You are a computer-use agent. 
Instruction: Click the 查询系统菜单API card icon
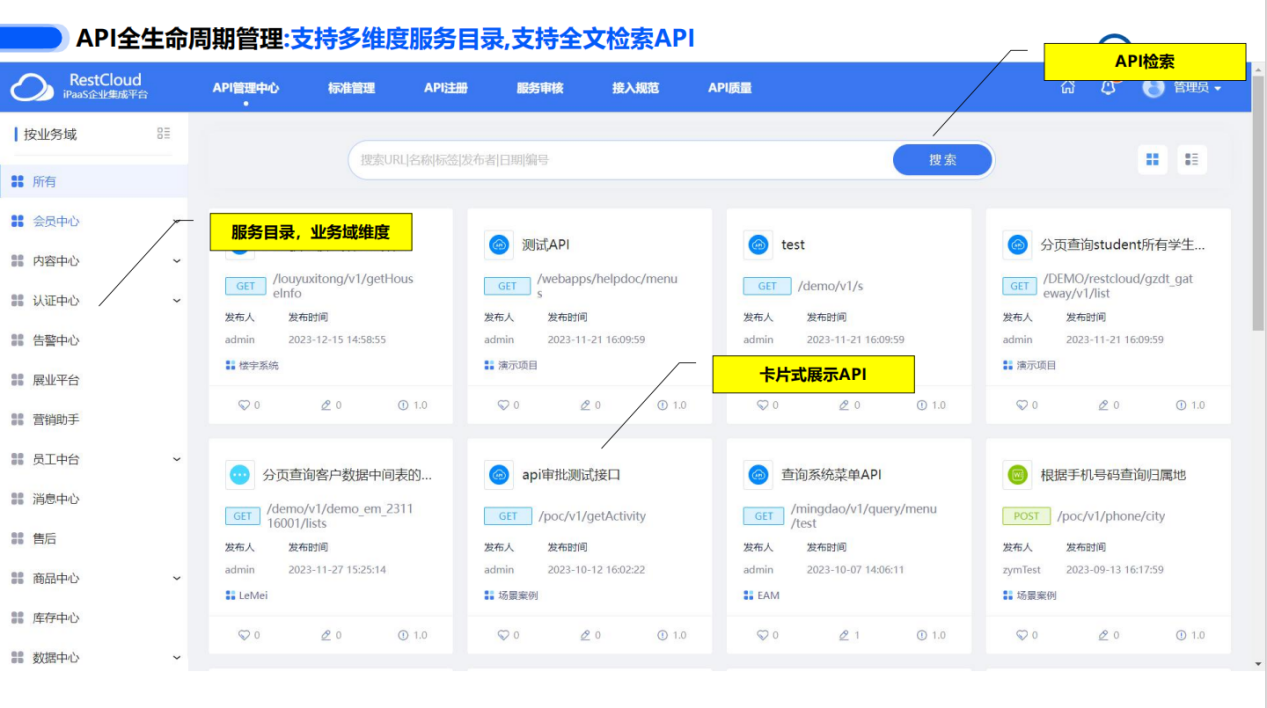click(758, 475)
